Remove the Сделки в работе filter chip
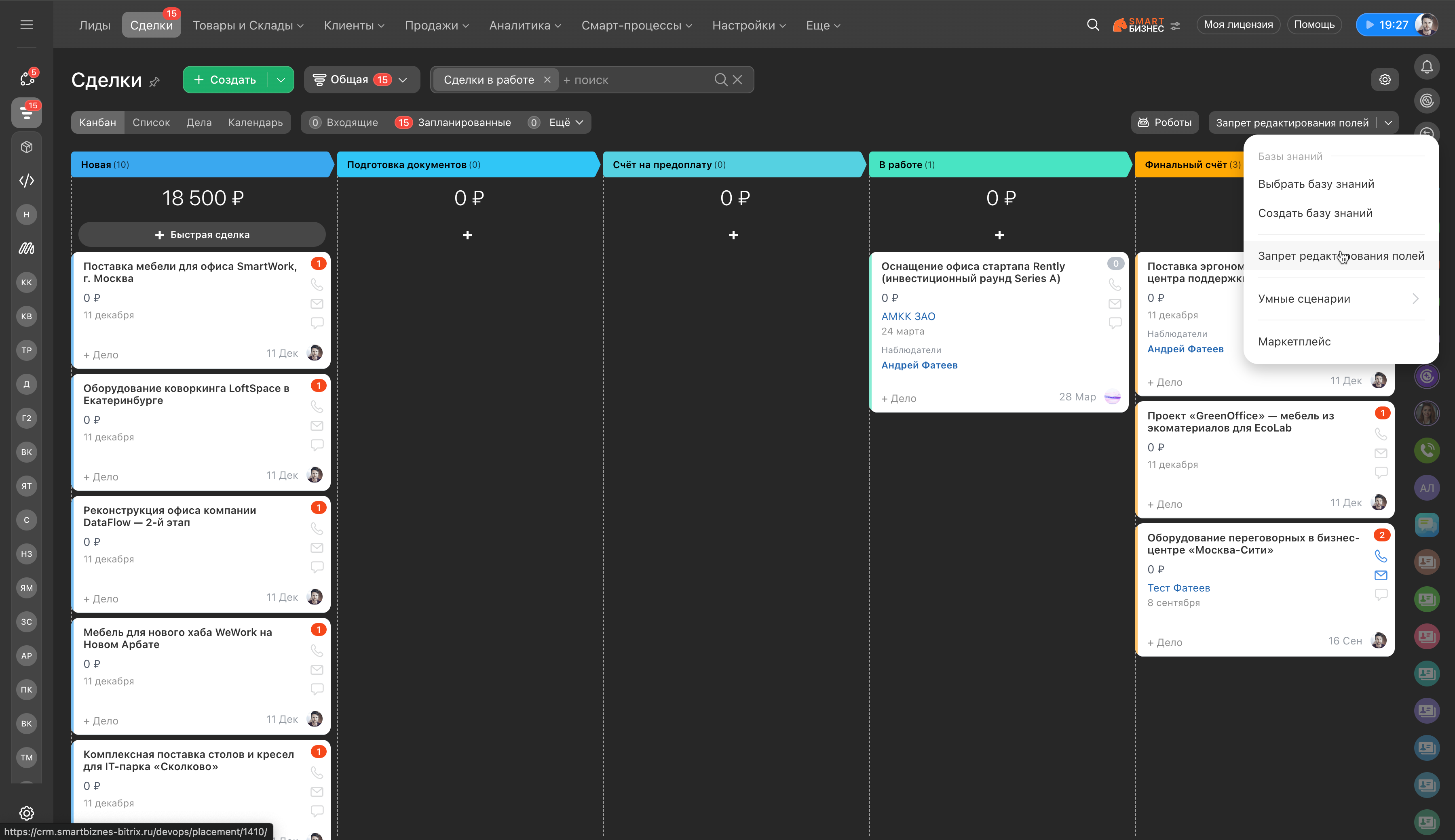Screen dimensions: 1455x840 pos(547,80)
